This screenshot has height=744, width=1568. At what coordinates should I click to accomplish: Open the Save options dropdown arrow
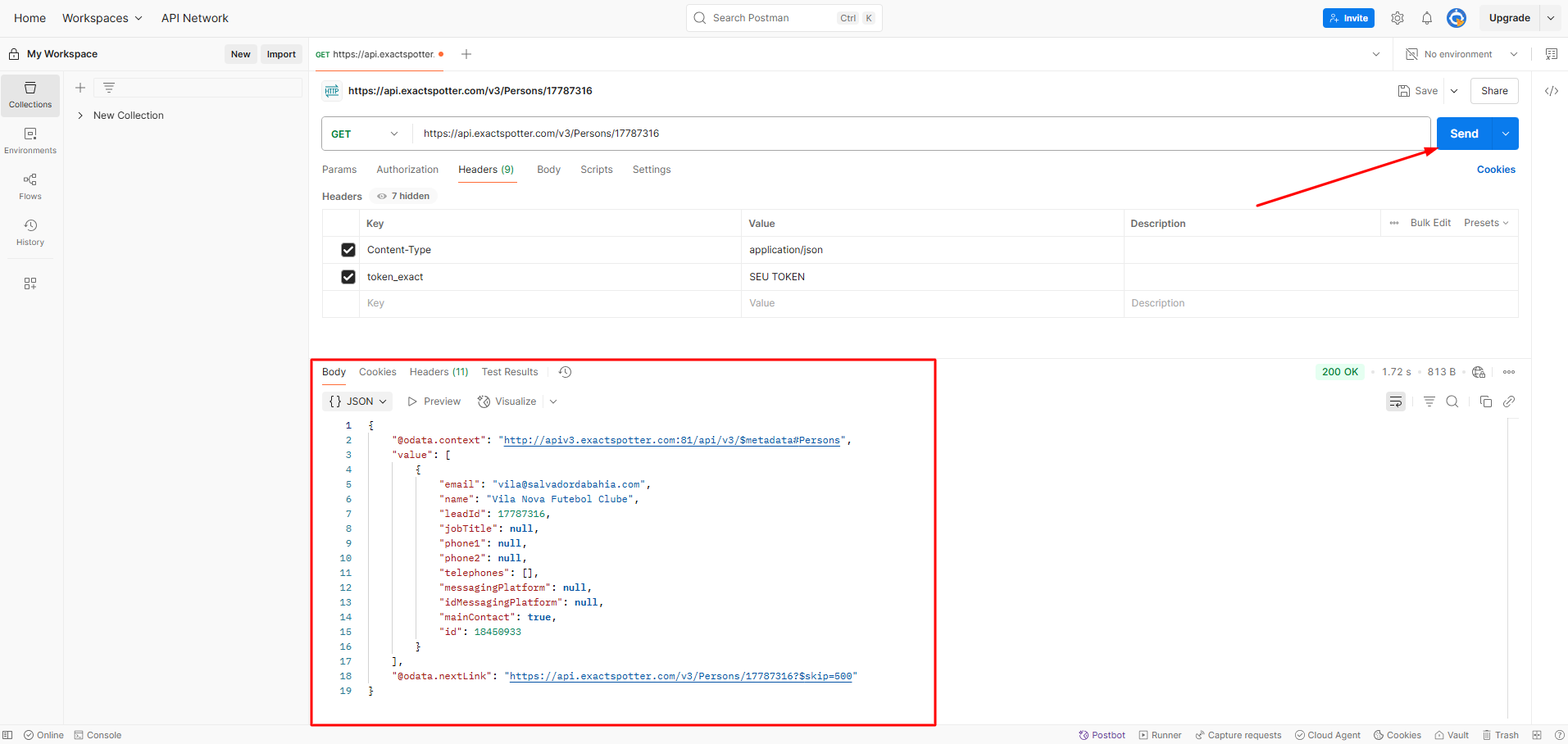[1454, 91]
